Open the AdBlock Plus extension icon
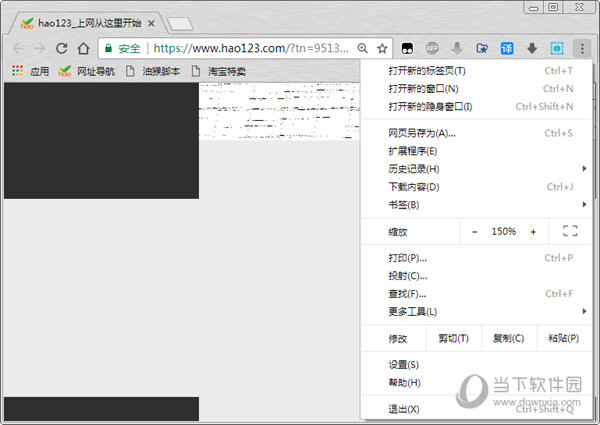Viewport: 600px width, 425px height. [x=432, y=48]
